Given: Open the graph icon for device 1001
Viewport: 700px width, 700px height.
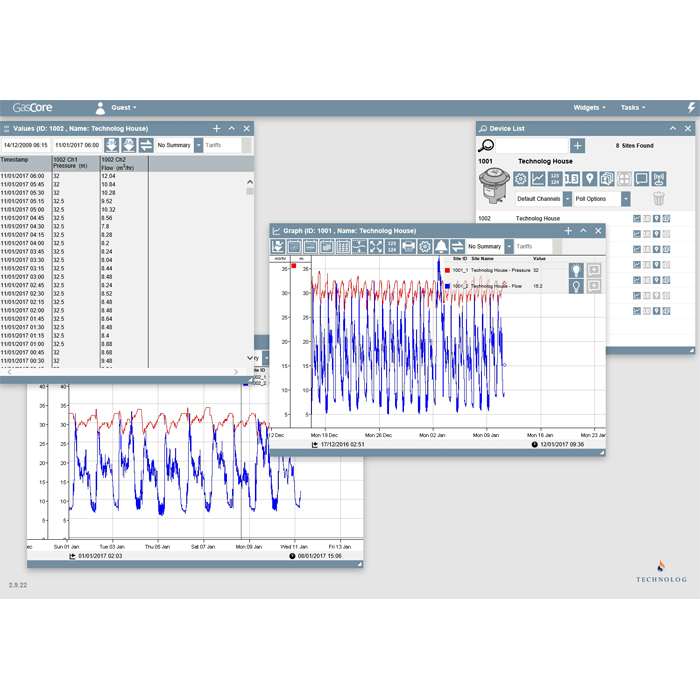Looking at the screenshot, I should [538, 179].
